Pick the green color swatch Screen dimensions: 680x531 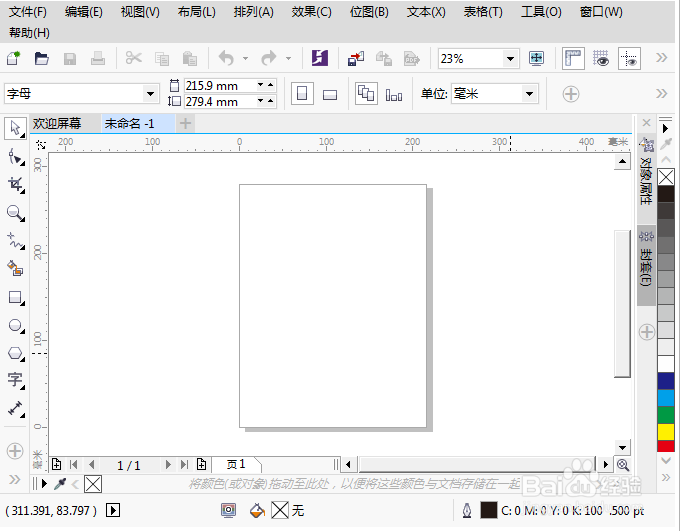[666, 415]
